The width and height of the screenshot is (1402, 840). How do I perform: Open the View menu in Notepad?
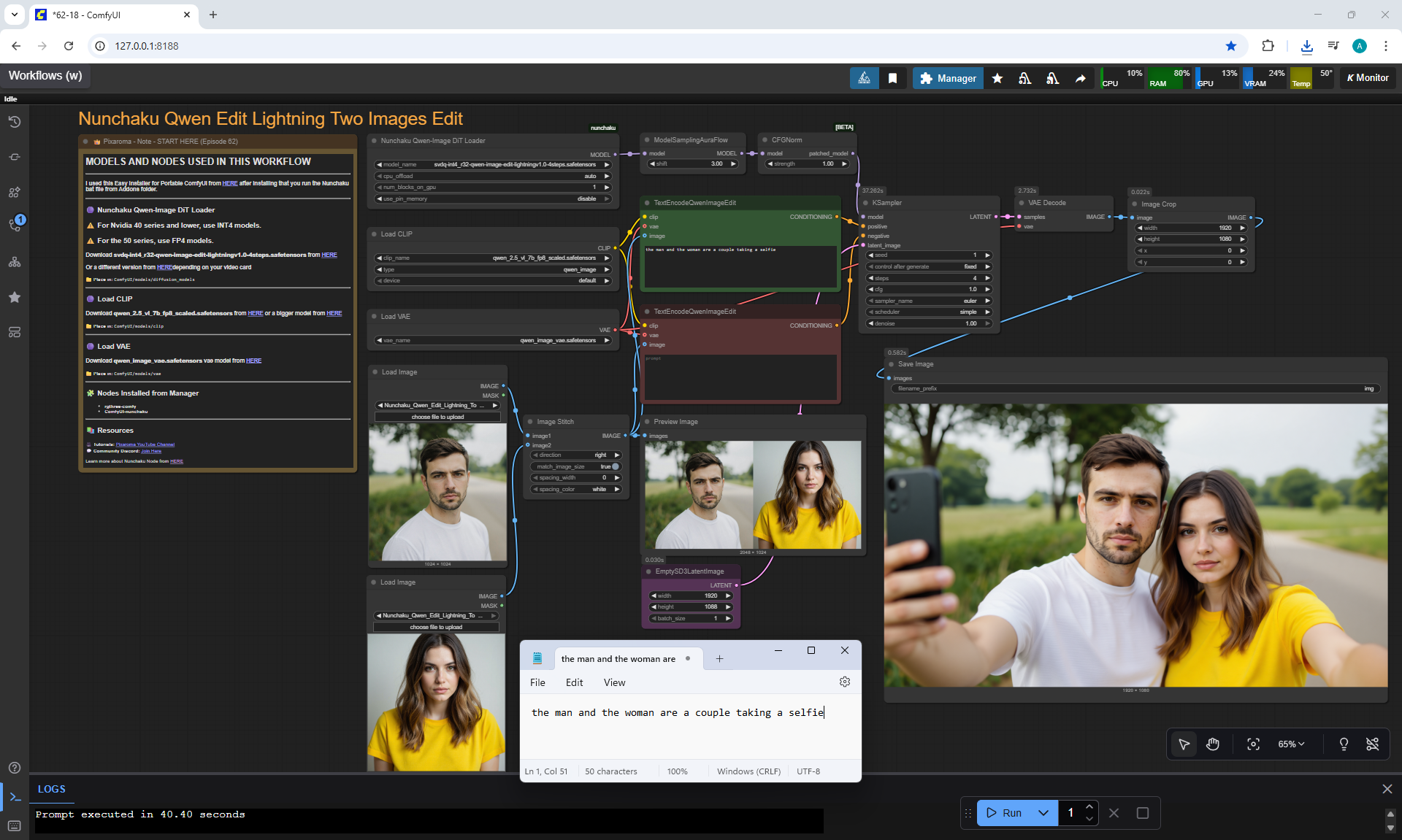(x=614, y=682)
